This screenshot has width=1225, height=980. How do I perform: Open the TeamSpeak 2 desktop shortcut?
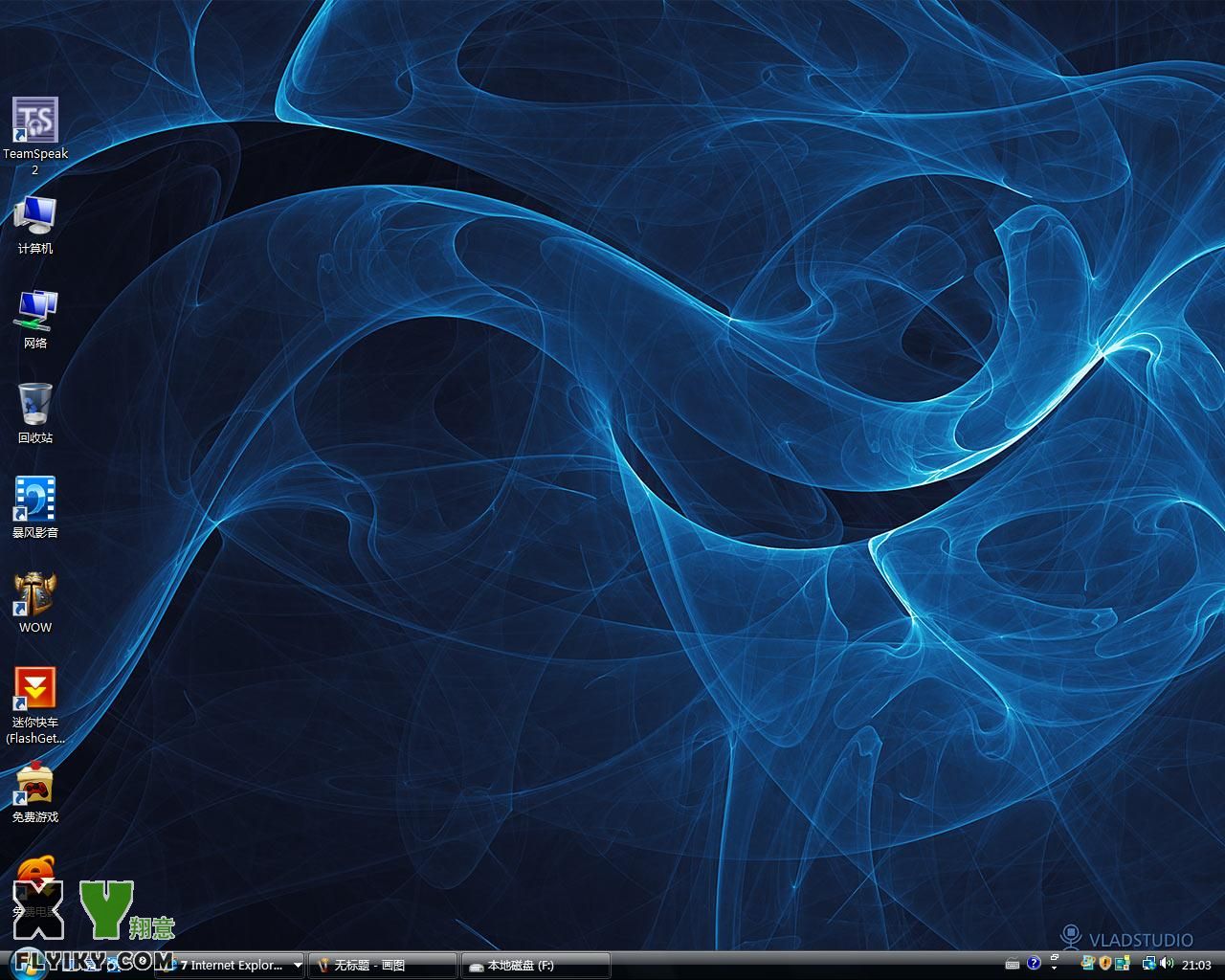click(35, 136)
